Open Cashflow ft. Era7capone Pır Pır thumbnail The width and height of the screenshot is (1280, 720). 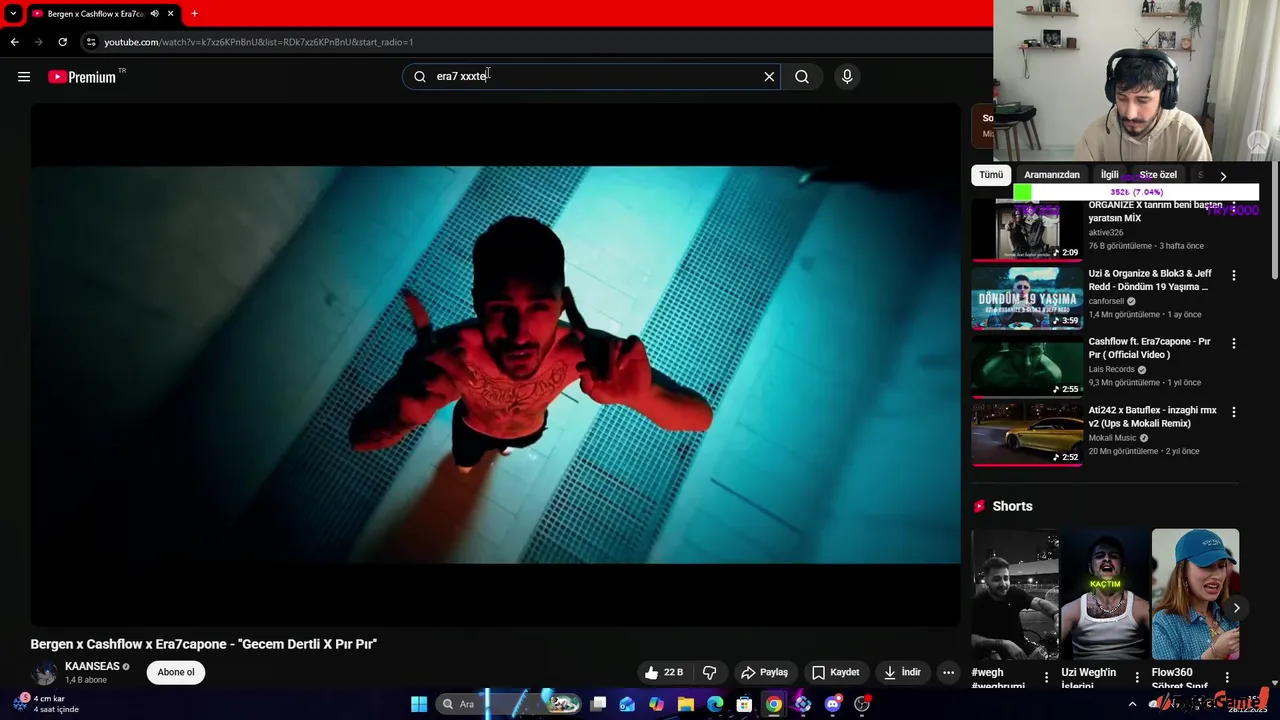1027,366
